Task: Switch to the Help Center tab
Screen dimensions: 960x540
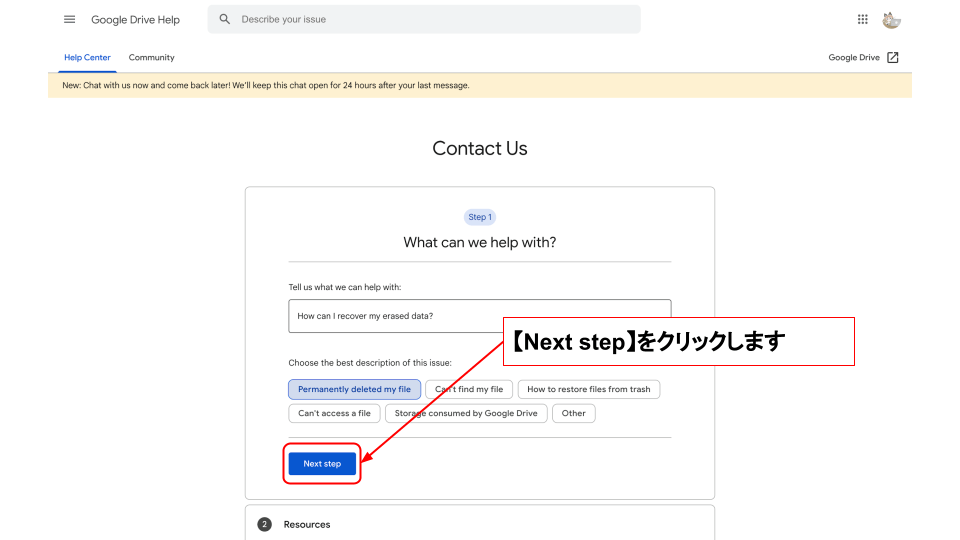Action: [x=87, y=58]
